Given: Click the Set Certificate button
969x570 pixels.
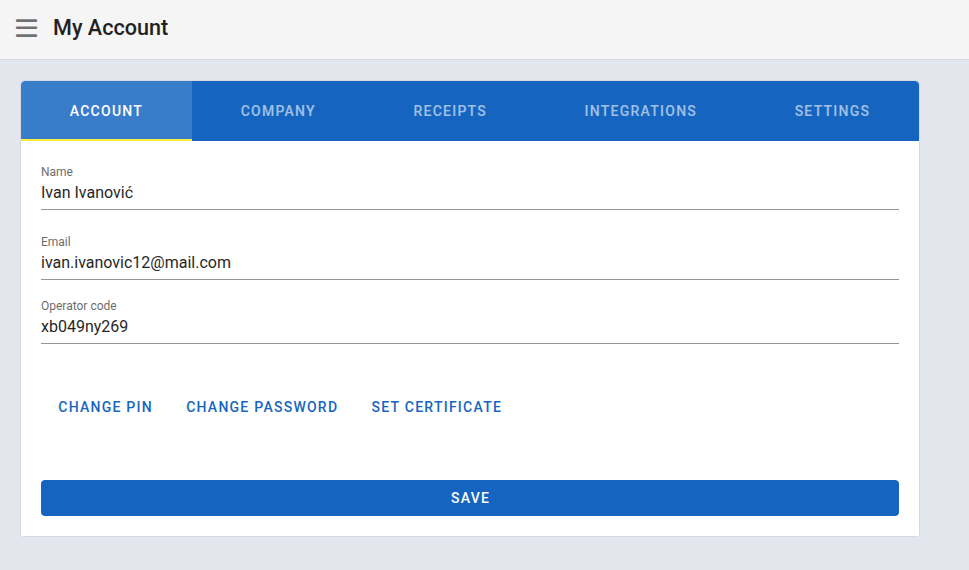Looking at the screenshot, I should tap(436, 407).
